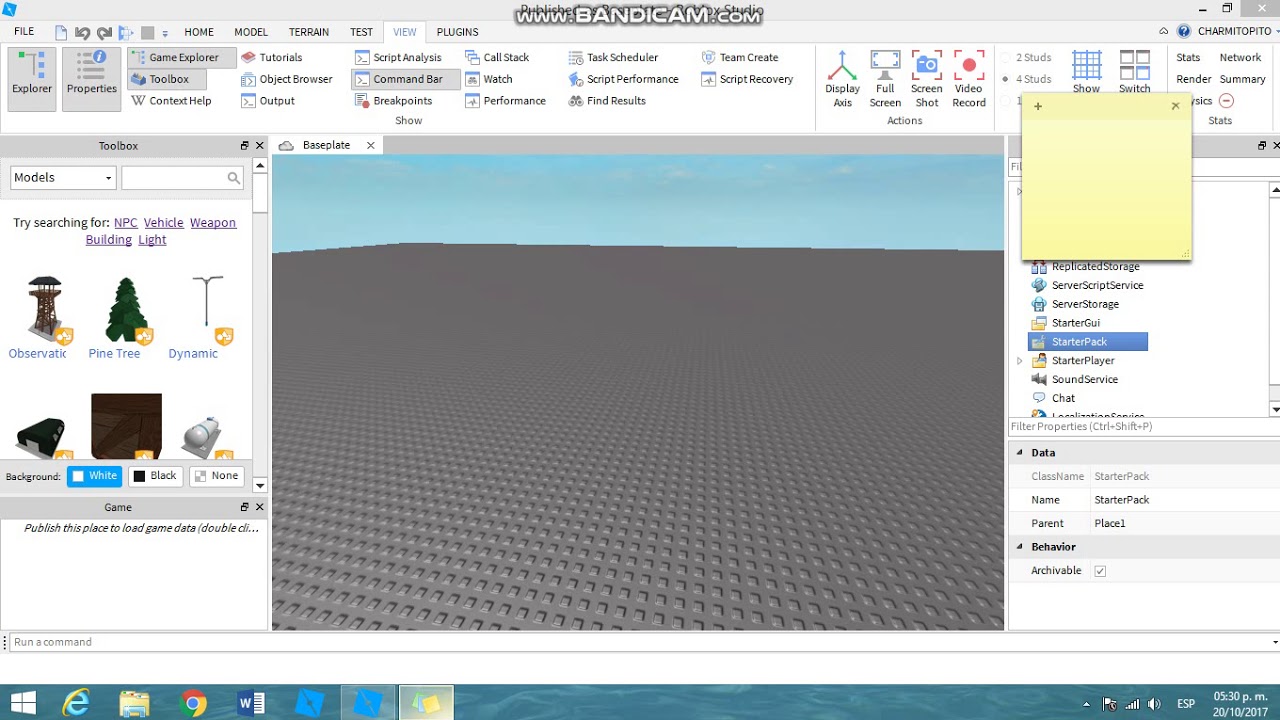Toggle the Explorer panel button
Image resolution: width=1280 pixels, height=720 pixels.
[x=32, y=77]
